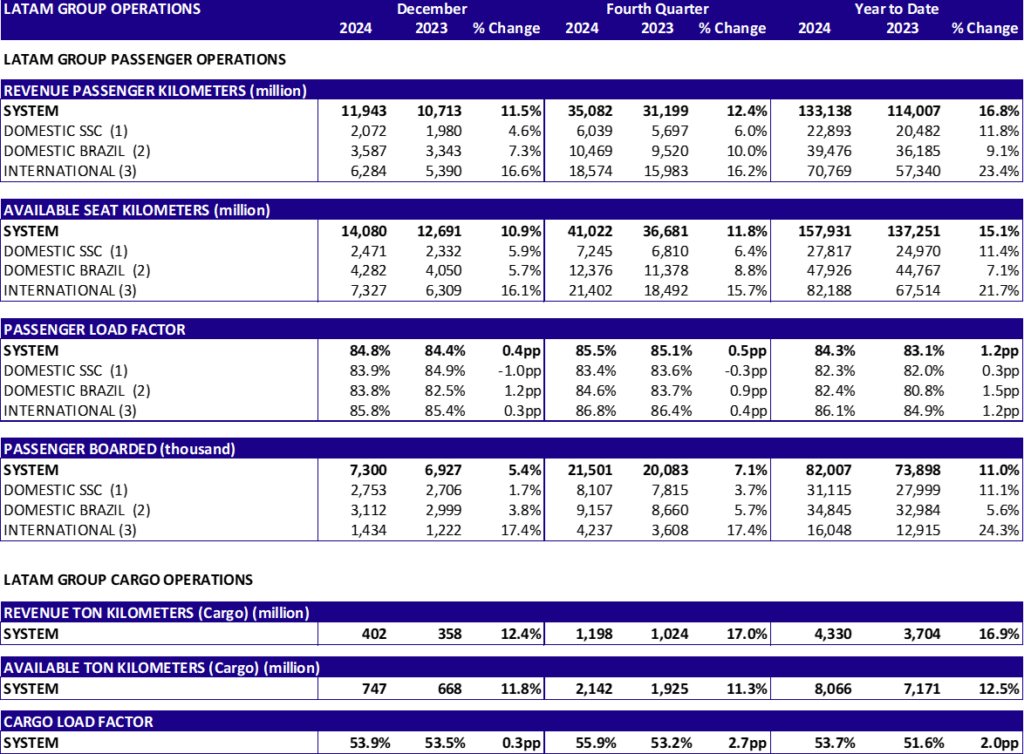Select the load factor value 80.8%
1024x754 pixels.
923,390
